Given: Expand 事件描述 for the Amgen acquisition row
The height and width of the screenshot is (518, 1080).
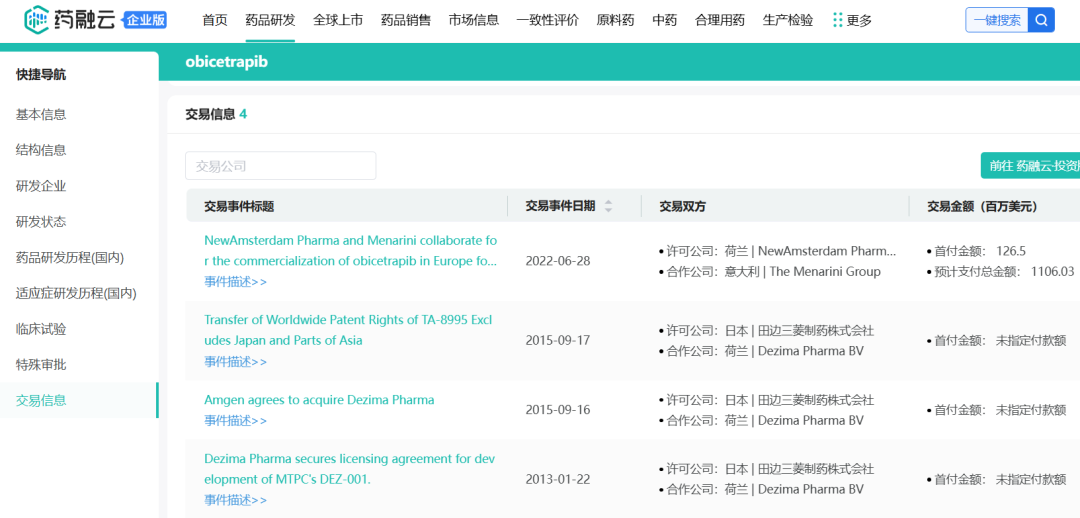Looking at the screenshot, I should (235, 421).
